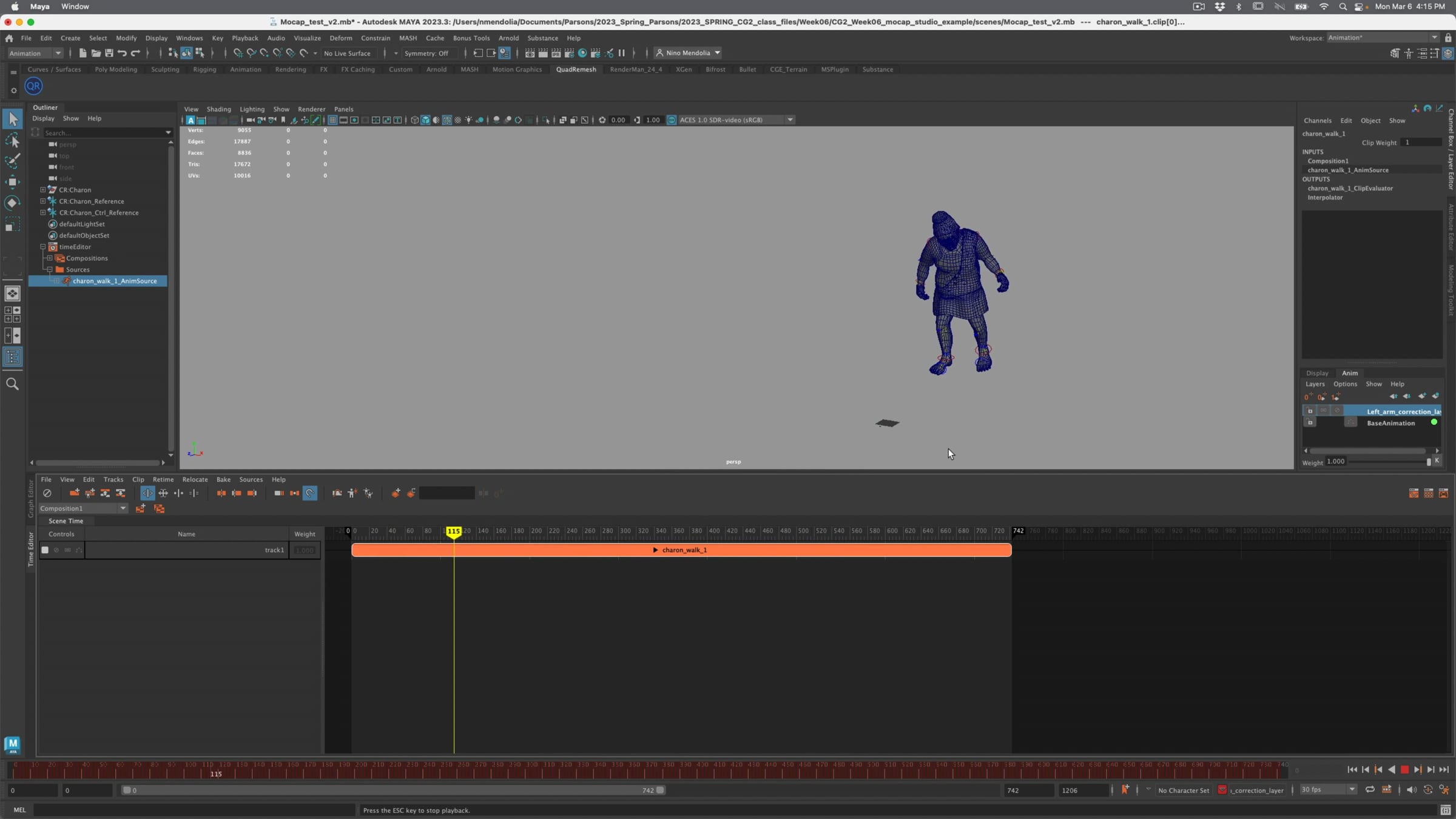Save the scene using toolbar icon
Image resolution: width=1456 pixels, height=819 pixels.
click(109, 53)
